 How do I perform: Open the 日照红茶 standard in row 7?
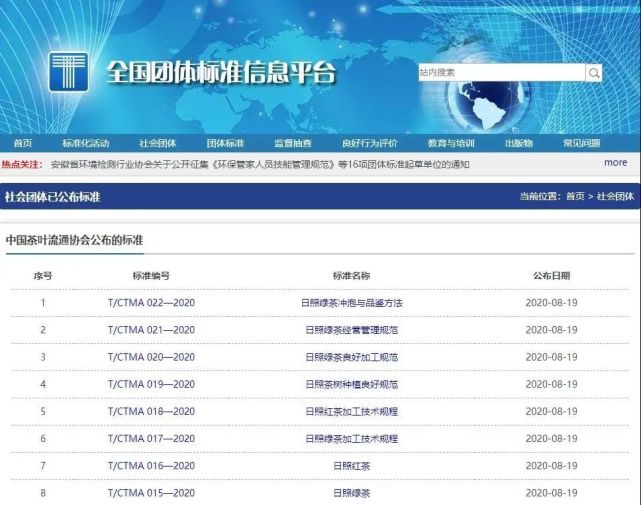click(352, 466)
